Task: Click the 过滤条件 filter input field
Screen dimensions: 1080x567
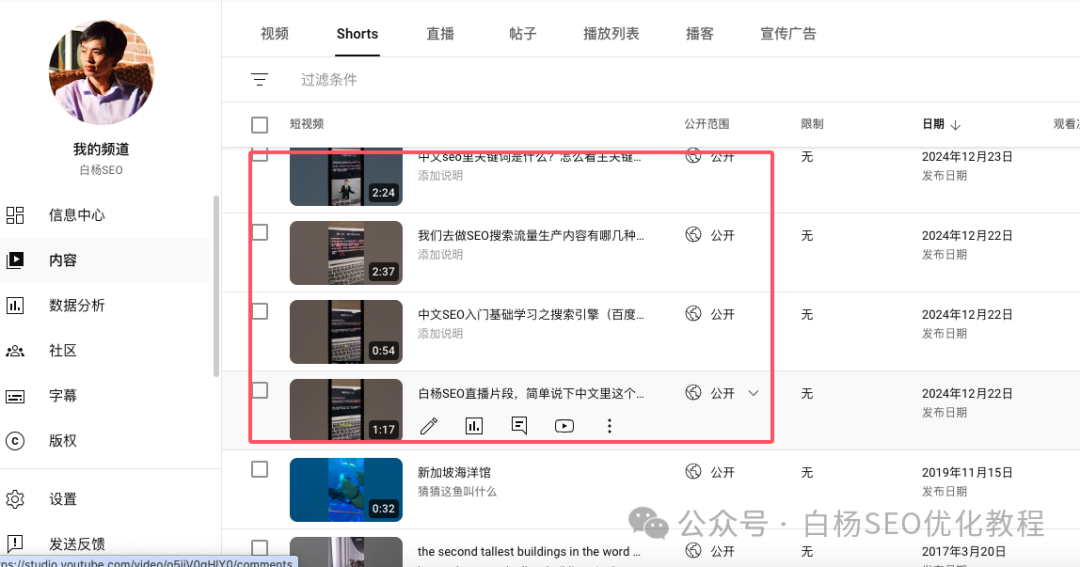Action: click(x=329, y=80)
